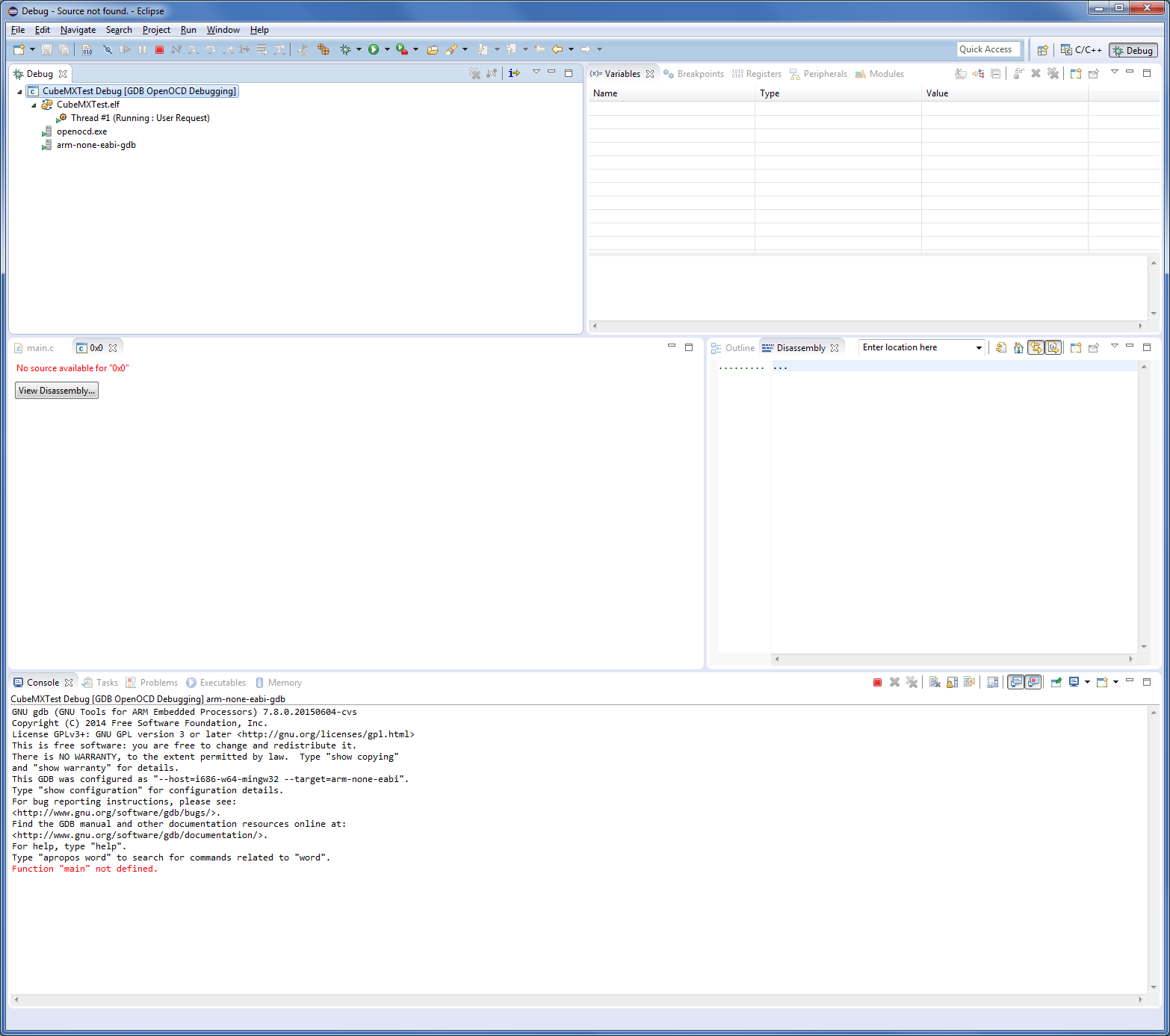Open dropdown arrow beside New file icon
Image resolution: width=1170 pixels, height=1036 pixels.
click(x=32, y=49)
